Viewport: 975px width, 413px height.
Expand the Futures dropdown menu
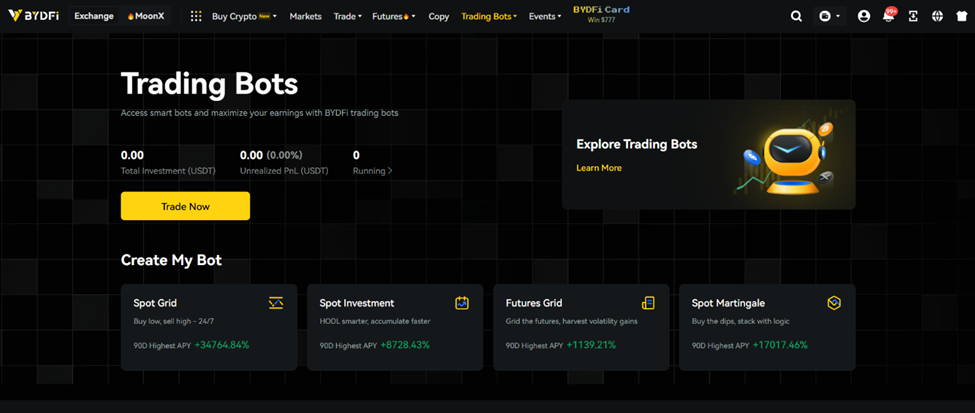393,16
